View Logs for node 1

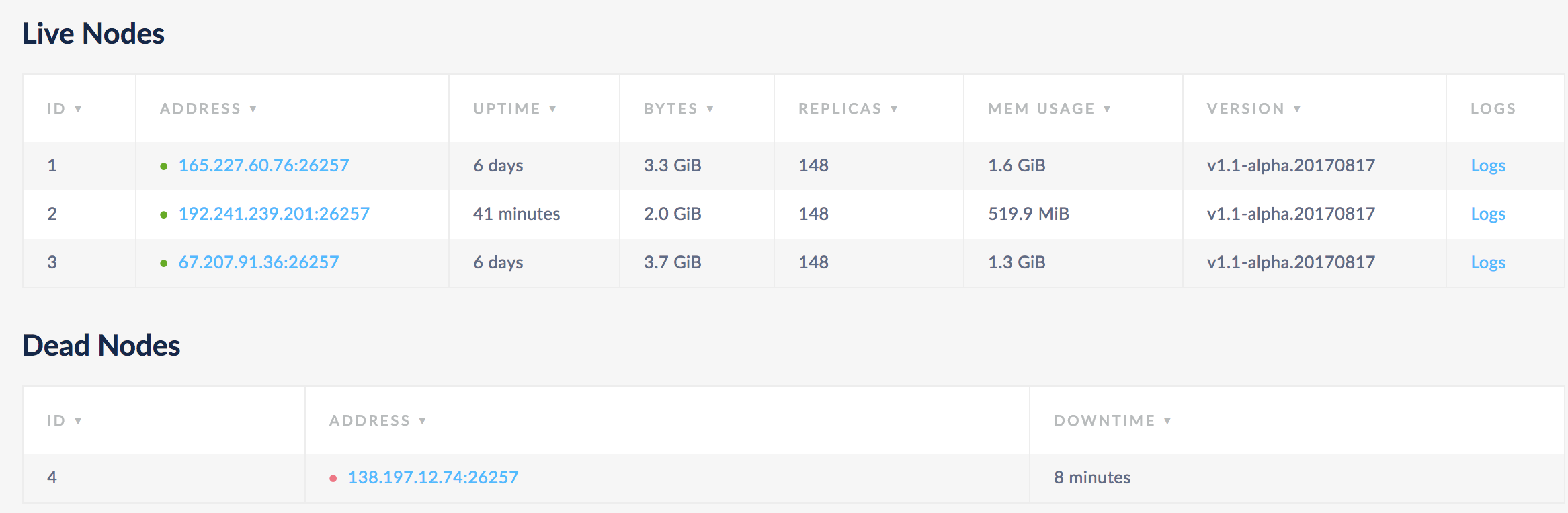1487,165
